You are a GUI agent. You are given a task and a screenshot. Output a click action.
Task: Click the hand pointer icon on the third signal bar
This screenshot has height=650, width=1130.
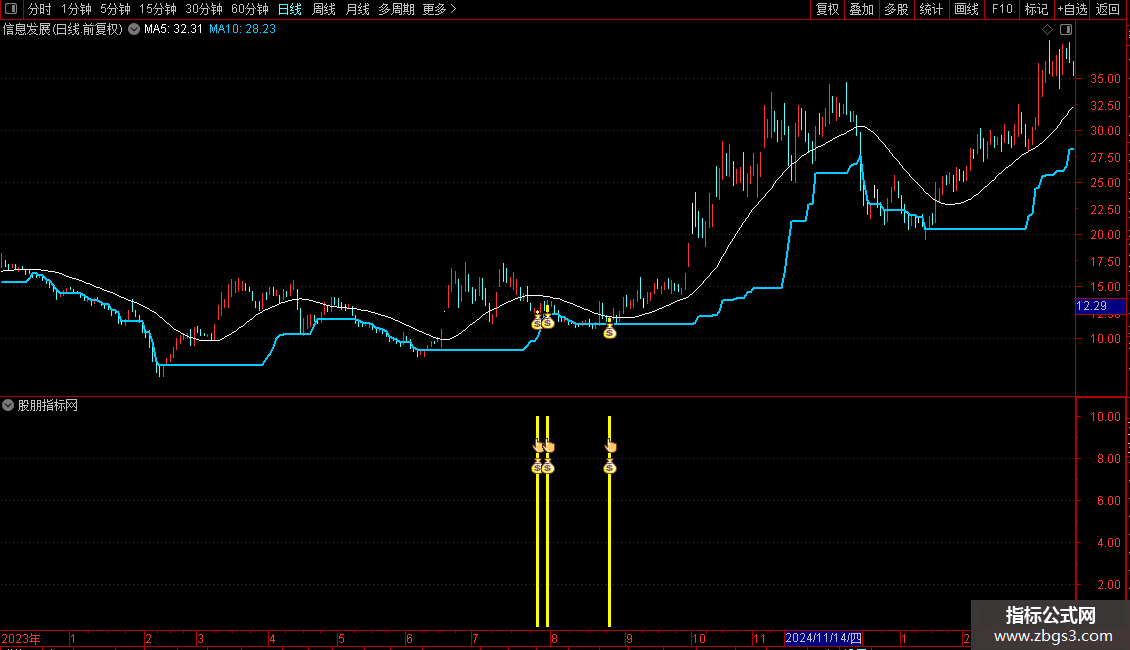point(610,446)
